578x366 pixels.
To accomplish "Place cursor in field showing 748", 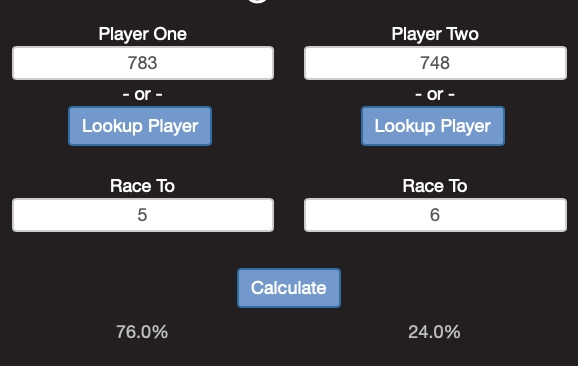I will pos(435,63).
